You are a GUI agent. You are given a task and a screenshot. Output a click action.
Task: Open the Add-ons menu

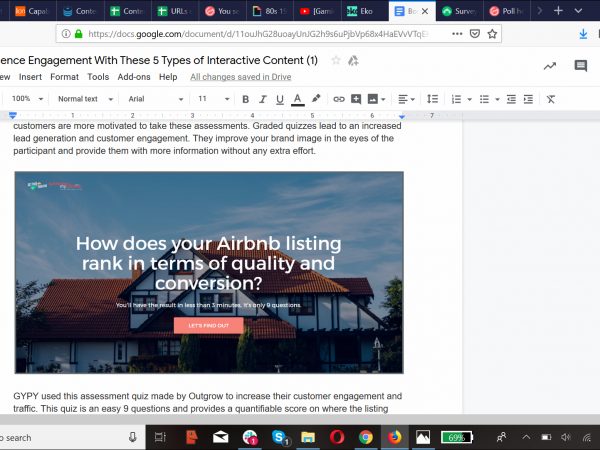(x=134, y=77)
